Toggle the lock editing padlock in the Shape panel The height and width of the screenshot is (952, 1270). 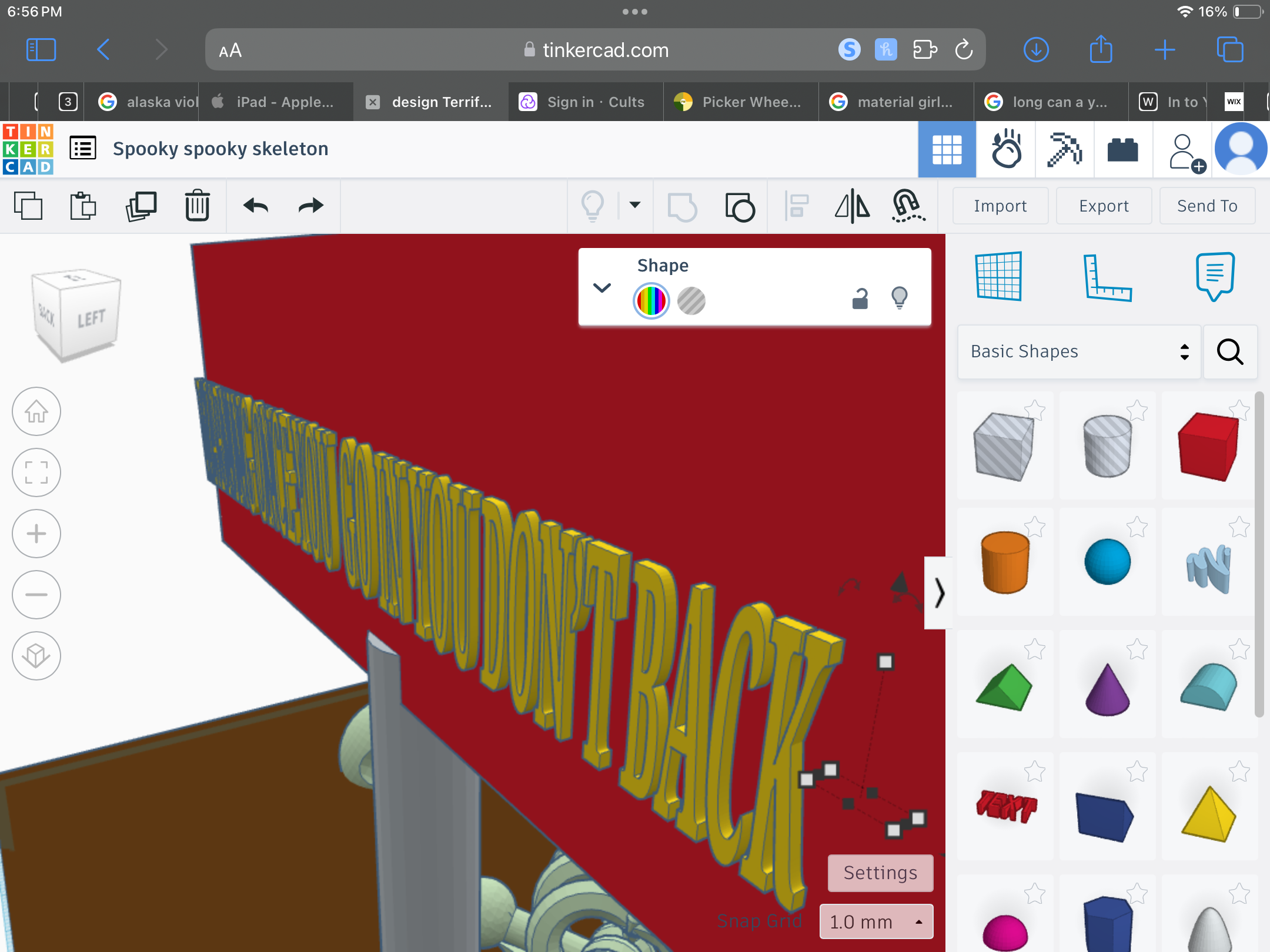point(860,299)
